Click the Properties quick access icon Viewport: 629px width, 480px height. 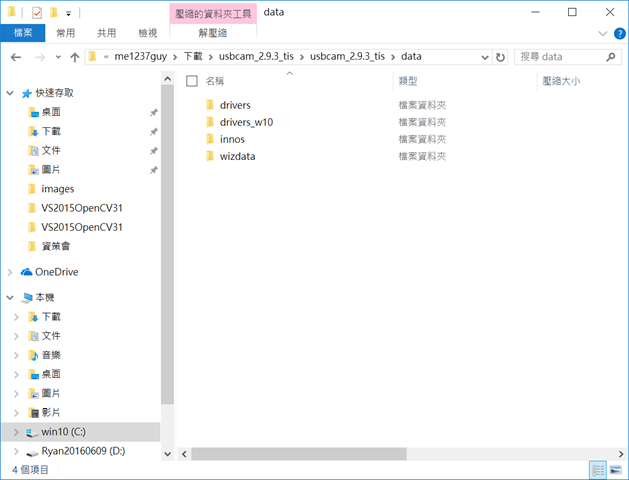pos(37,13)
